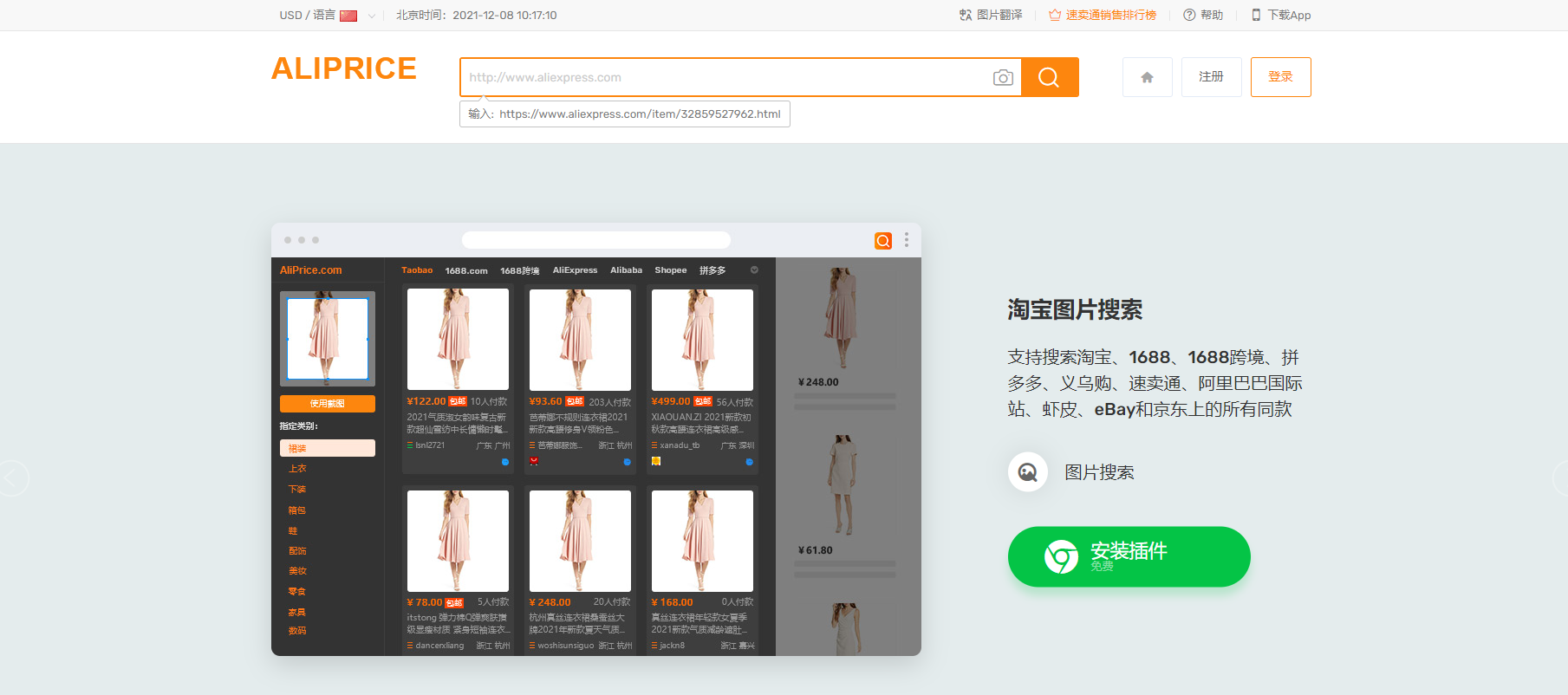Click the phone icon for 下载App
The width and height of the screenshot is (1568, 695).
coord(1256,15)
